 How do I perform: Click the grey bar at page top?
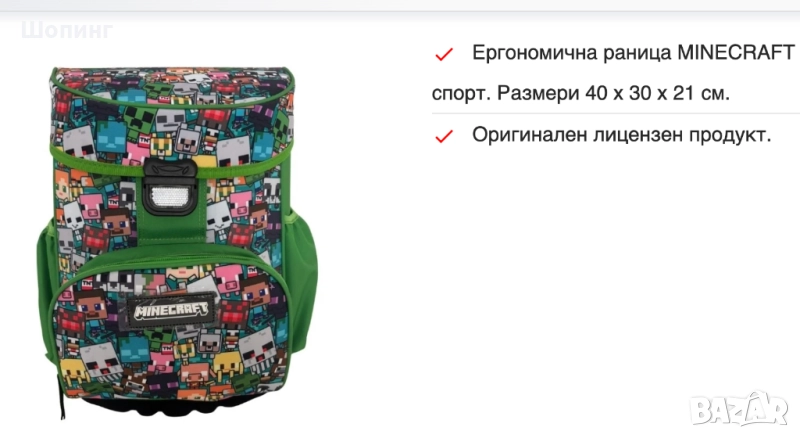tap(400, 6)
